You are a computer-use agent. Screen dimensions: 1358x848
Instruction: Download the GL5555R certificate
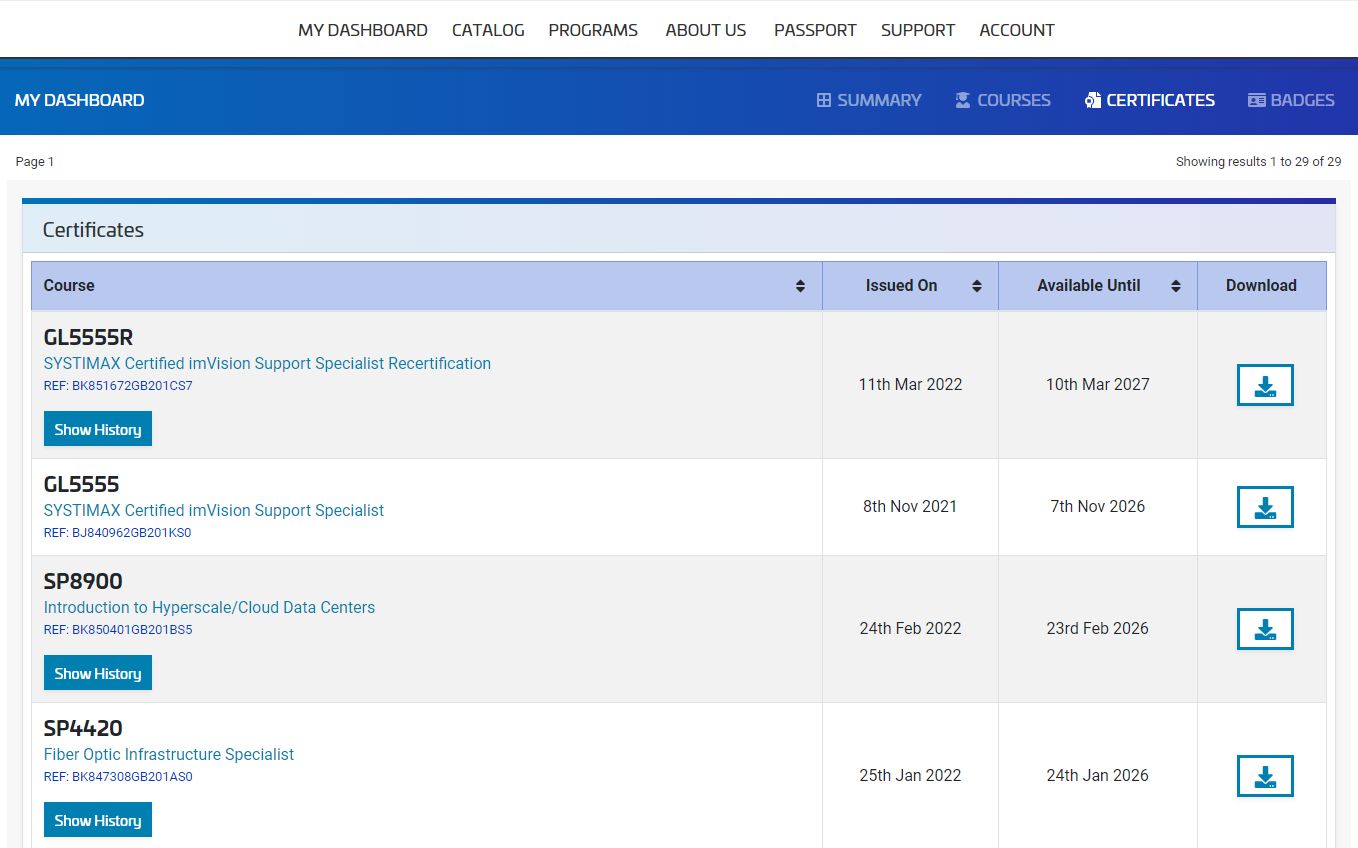point(1265,385)
